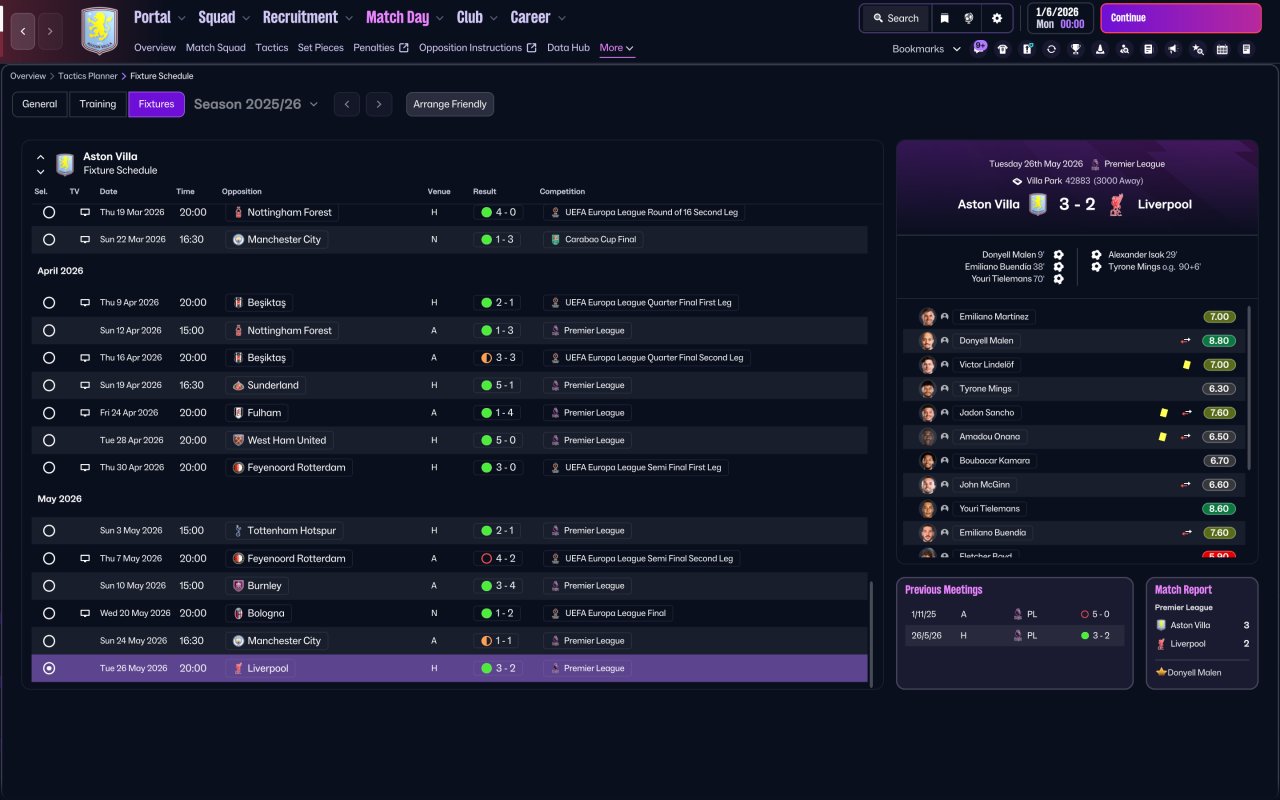Switch to the General tab

[x=40, y=104]
